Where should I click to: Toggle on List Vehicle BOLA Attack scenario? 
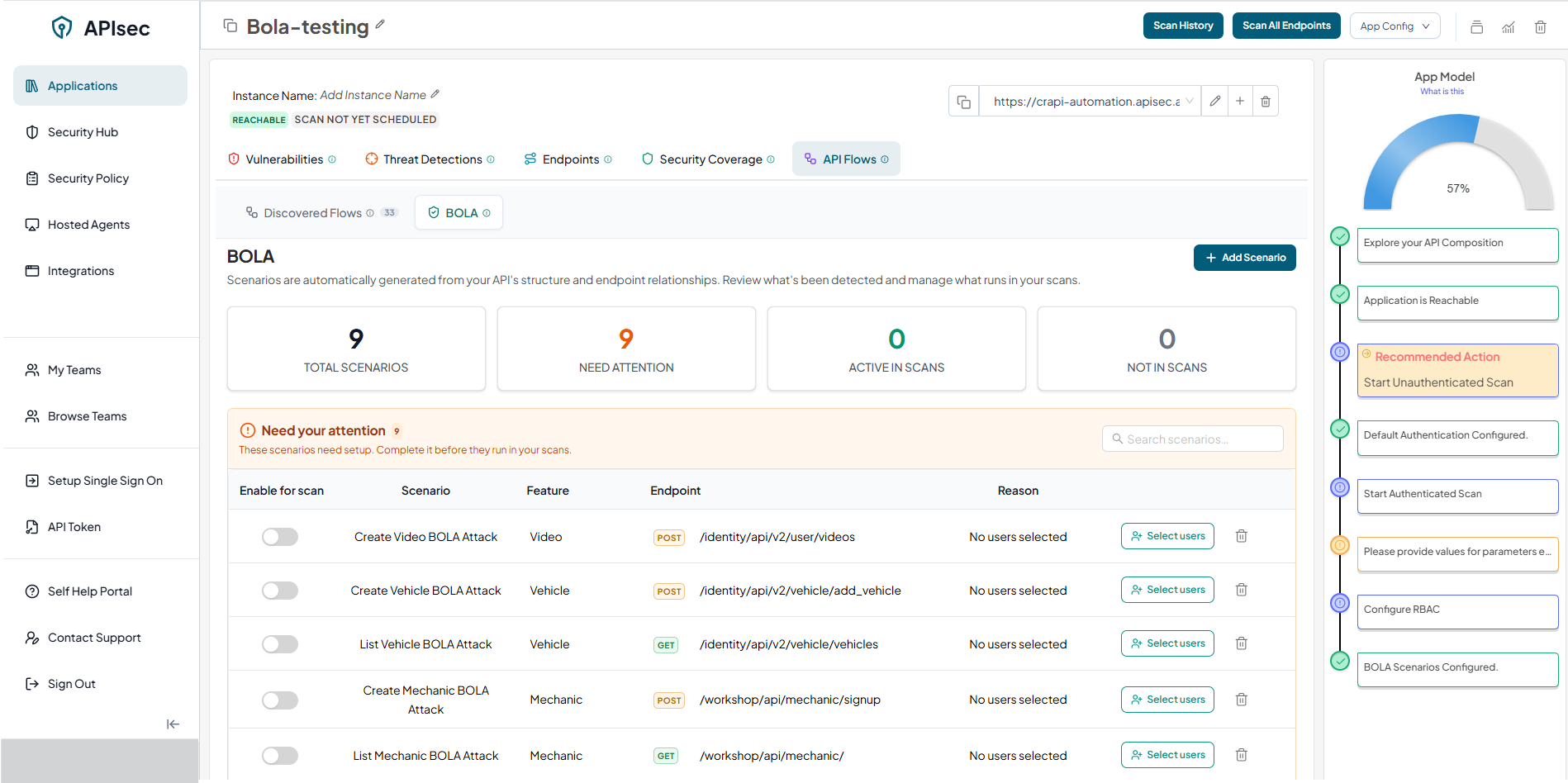pyautogui.click(x=280, y=644)
